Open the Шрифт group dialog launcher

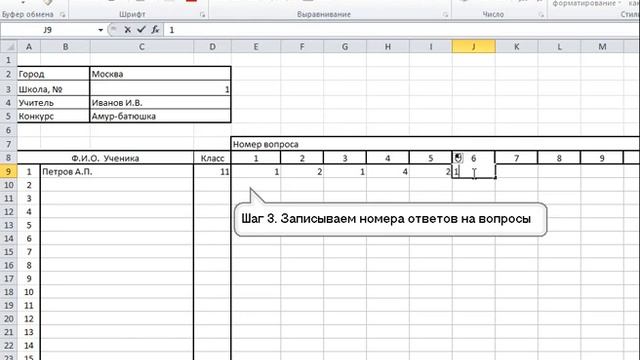202,15
